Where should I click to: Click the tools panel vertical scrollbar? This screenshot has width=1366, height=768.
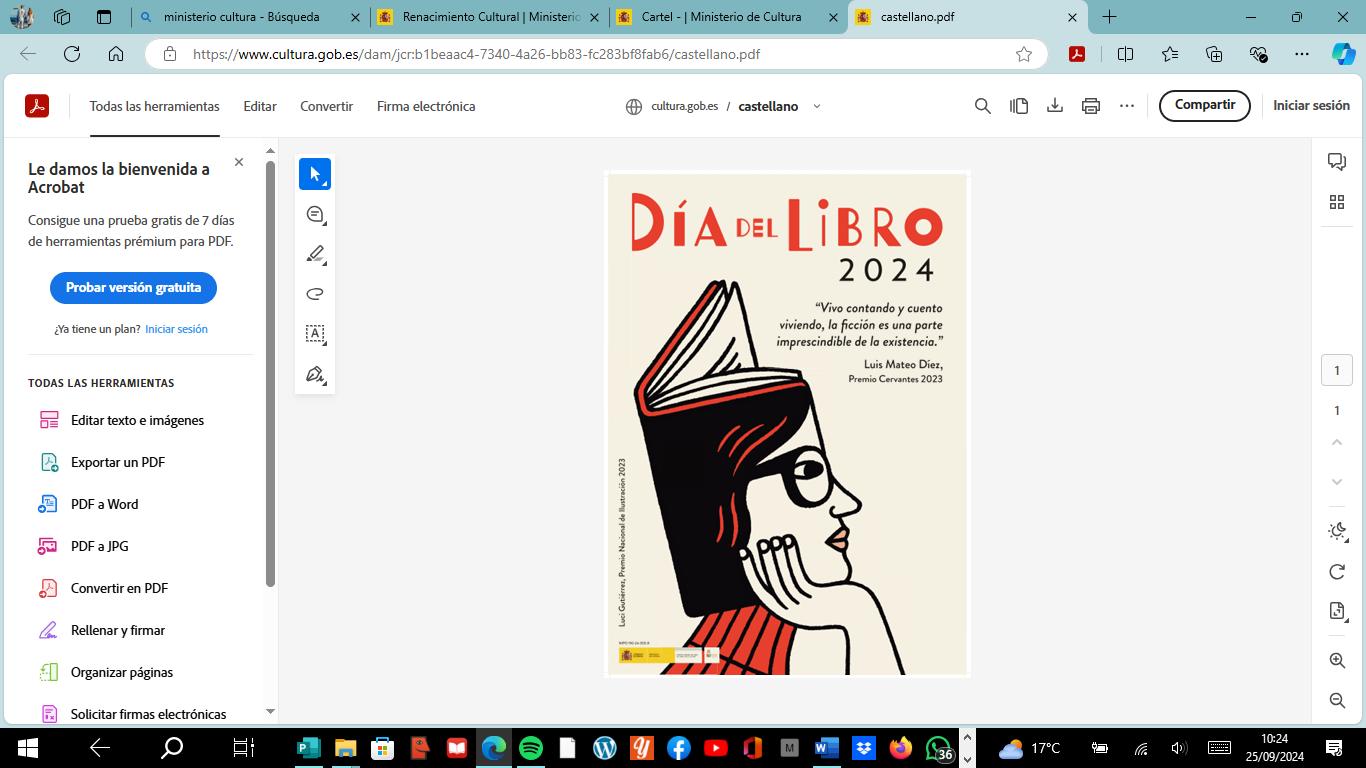tap(270, 373)
